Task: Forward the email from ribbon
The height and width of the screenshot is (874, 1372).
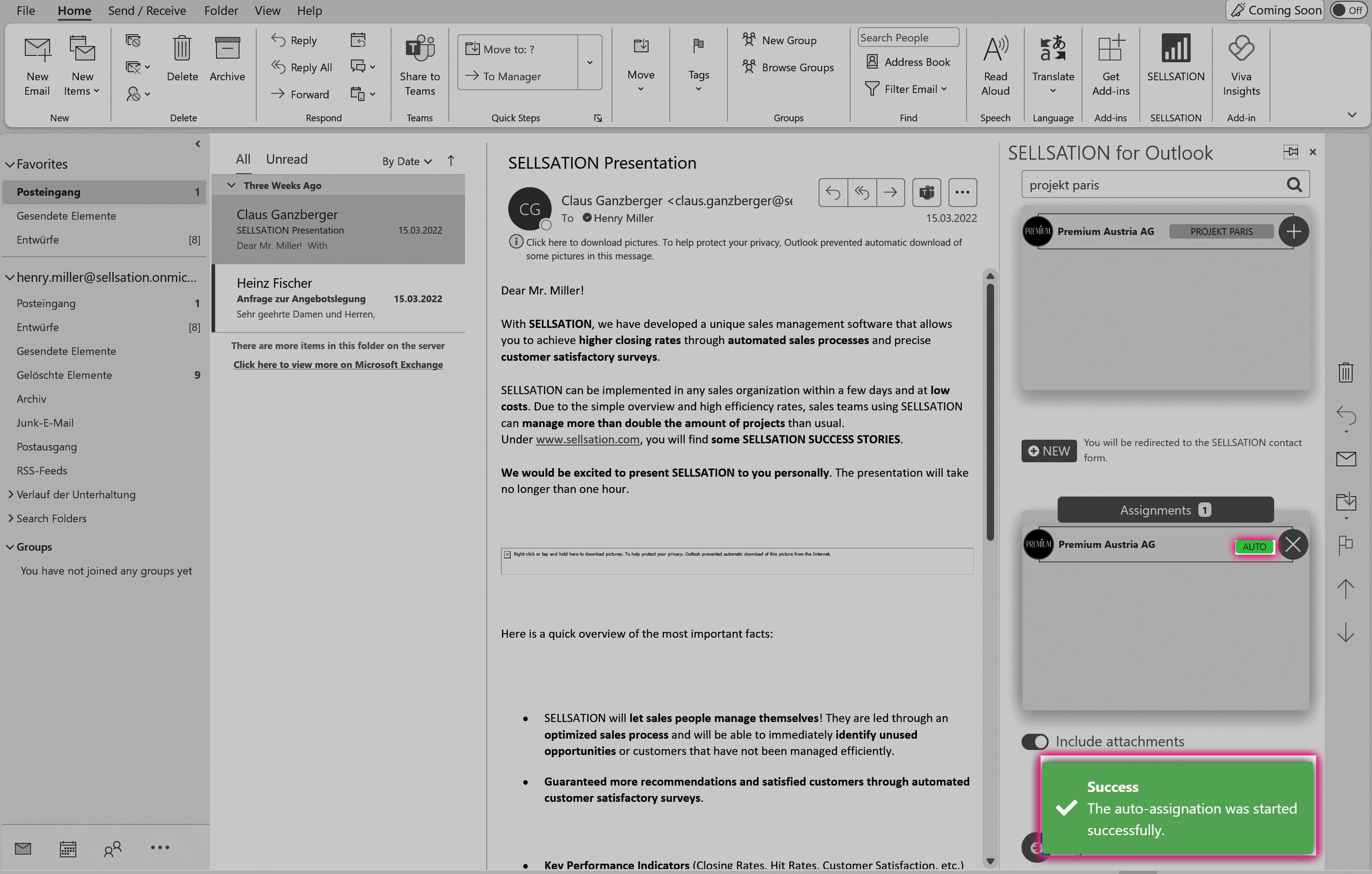Action: coord(300,94)
